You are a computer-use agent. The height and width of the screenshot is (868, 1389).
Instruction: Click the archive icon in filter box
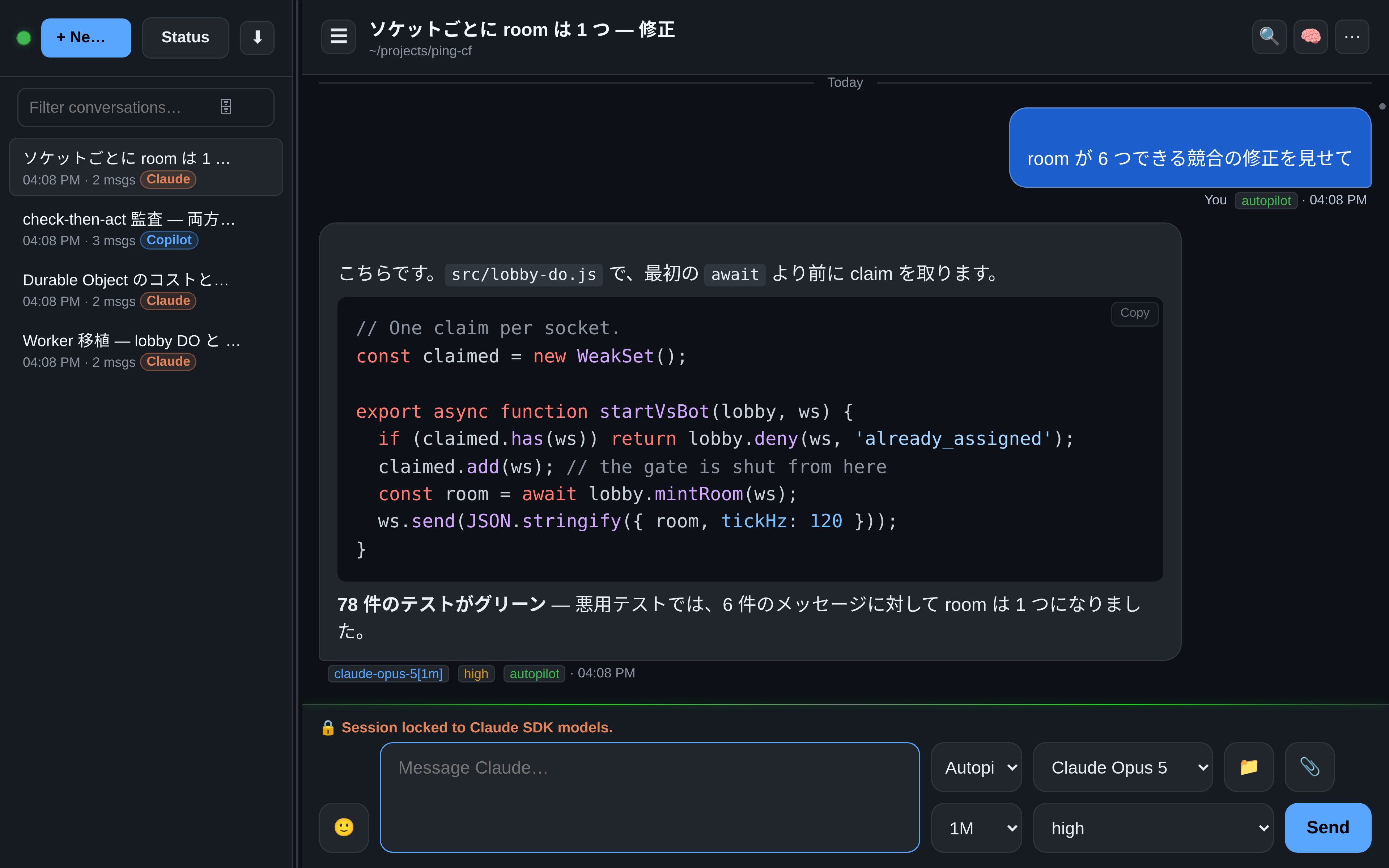pos(226,107)
